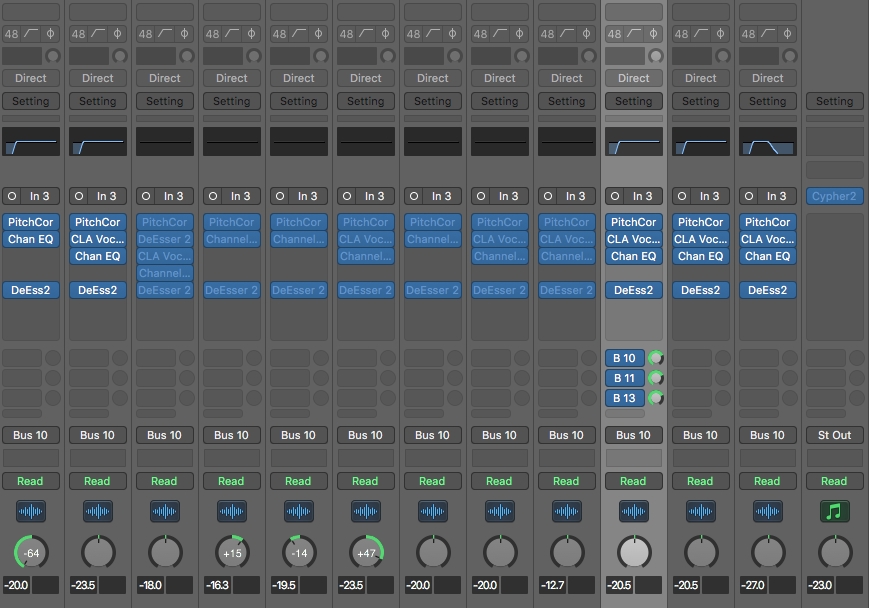Image resolution: width=869 pixels, height=608 pixels.
Task: Click the EQ curve thumbnail on the first channel
Action: (x=31, y=141)
